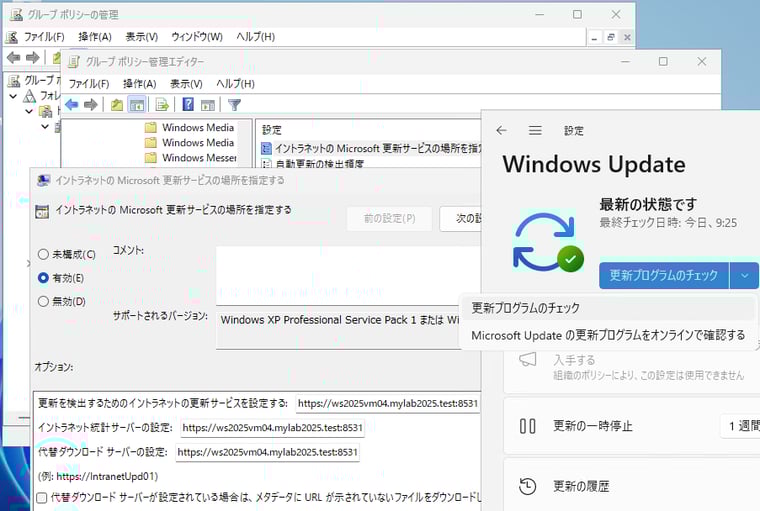Select the 有効(E) radio button

[x=43, y=278]
